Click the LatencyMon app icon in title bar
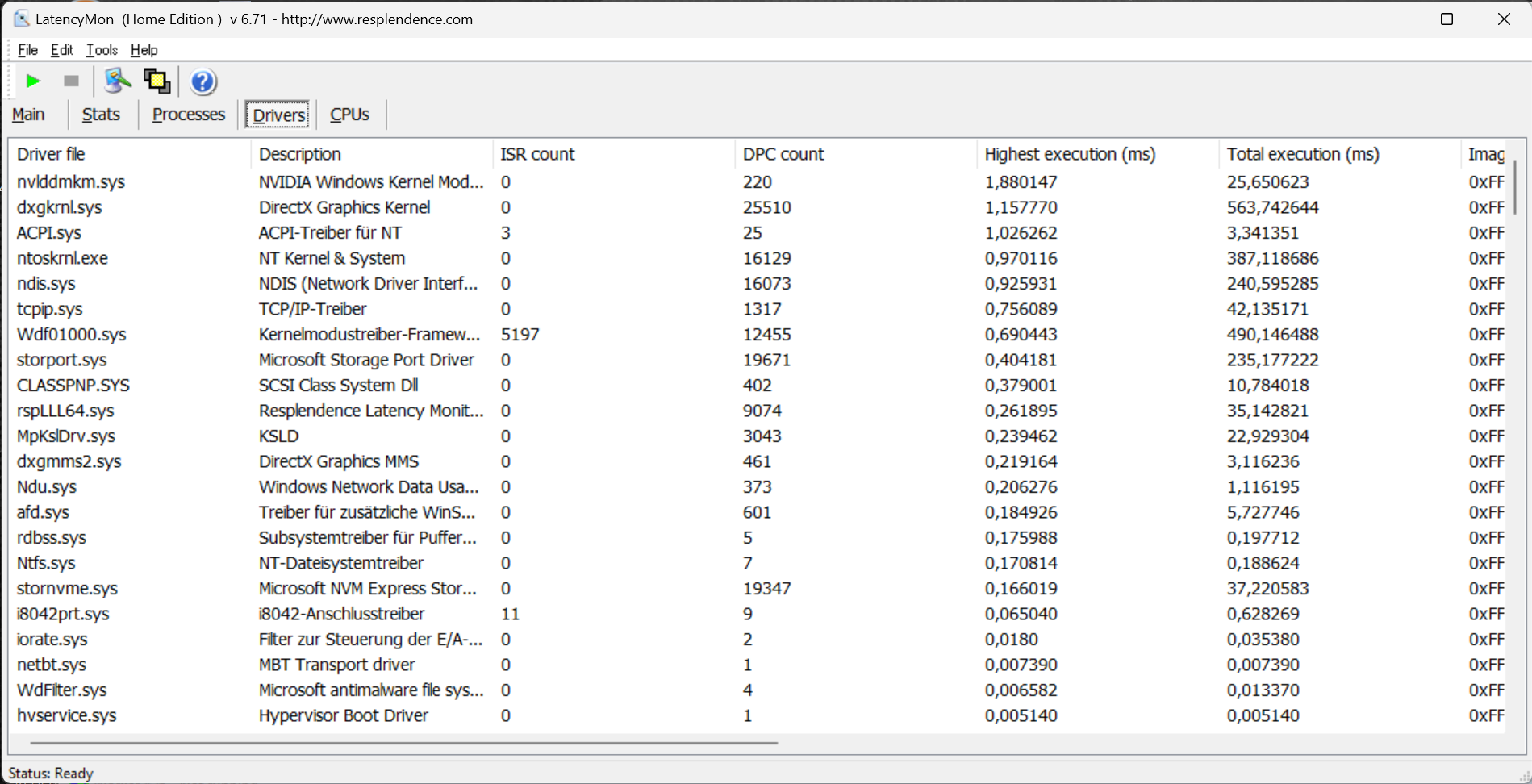 pyautogui.click(x=21, y=19)
